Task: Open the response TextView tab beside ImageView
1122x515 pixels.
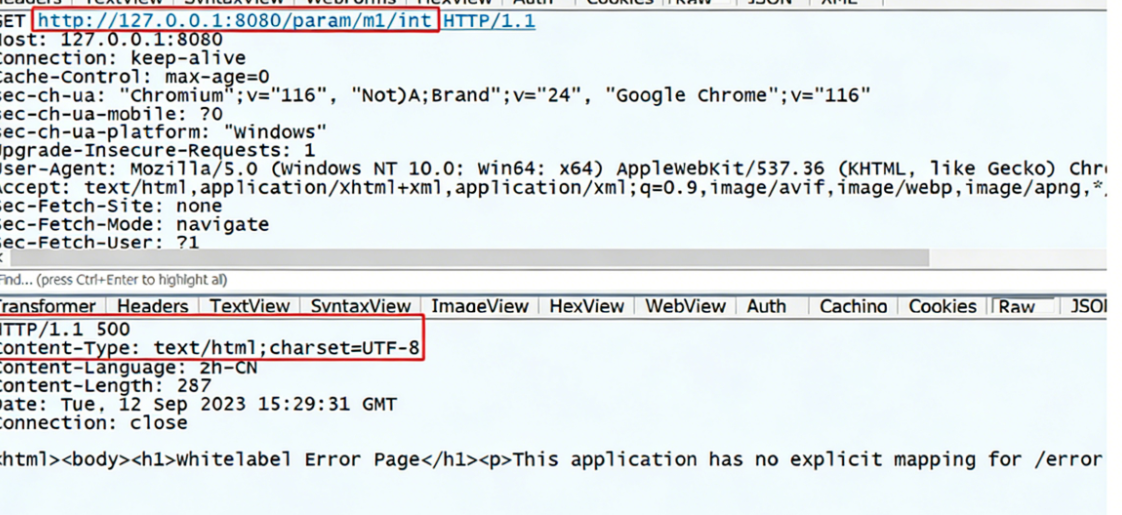Action: pyautogui.click(x=250, y=306)
